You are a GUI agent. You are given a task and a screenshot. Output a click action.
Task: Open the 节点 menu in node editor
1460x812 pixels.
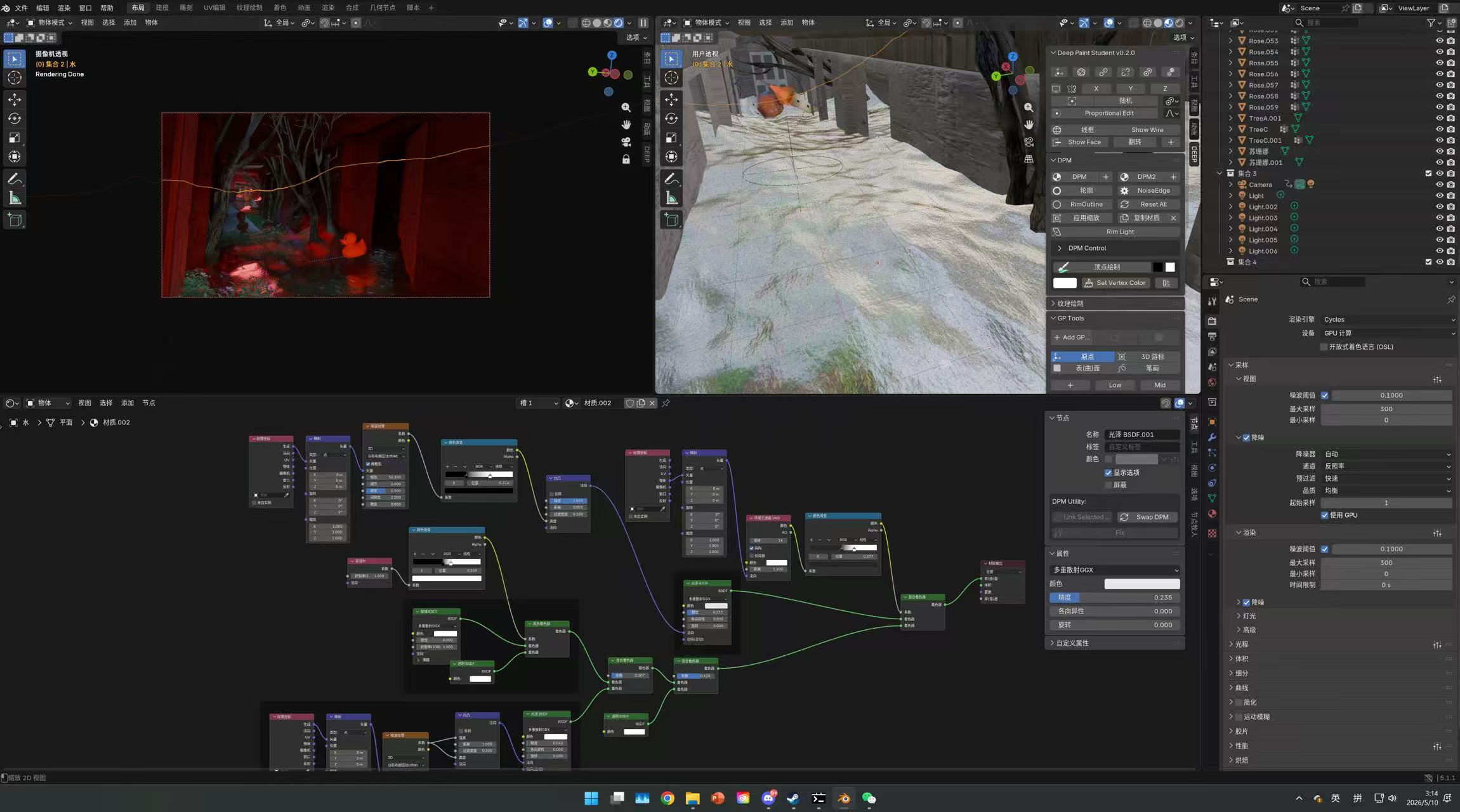(148, 403)
